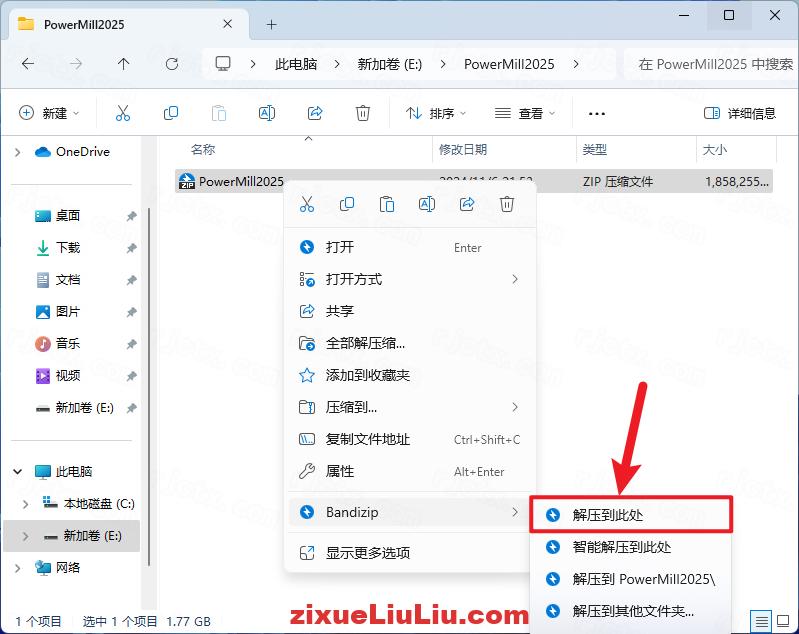The width and height of the screenshot is (799, 634).
Task: Choose Extract All in the context menu
Action: click(x=411, y=343)
